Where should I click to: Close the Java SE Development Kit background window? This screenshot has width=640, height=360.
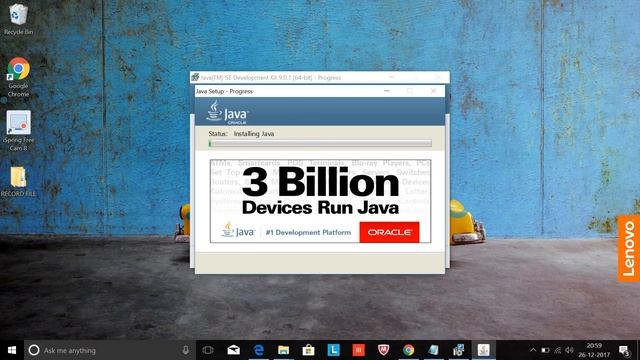[438, 77]
